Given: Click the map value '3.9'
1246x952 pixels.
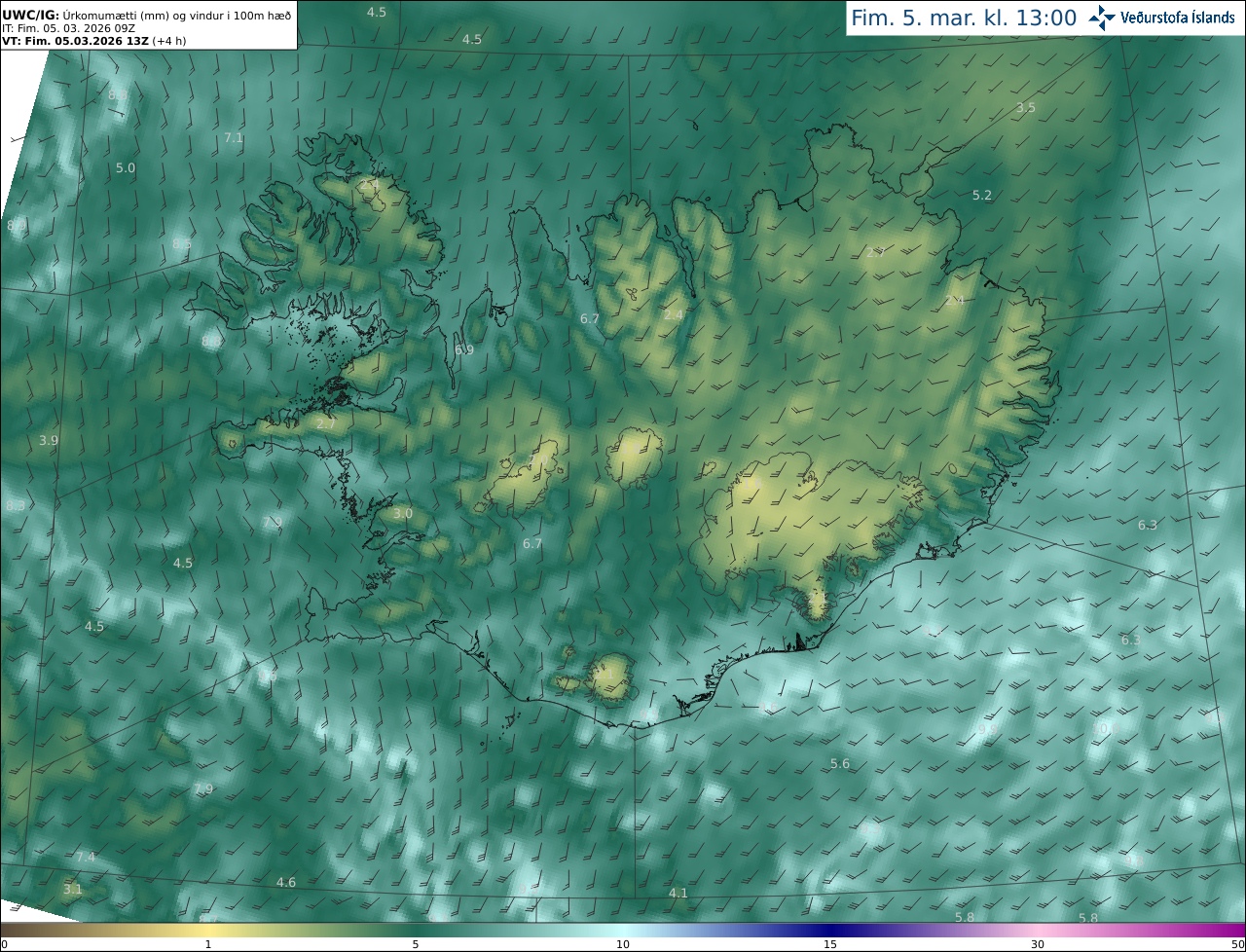Looking at the screenshot, I should (49, 441).
